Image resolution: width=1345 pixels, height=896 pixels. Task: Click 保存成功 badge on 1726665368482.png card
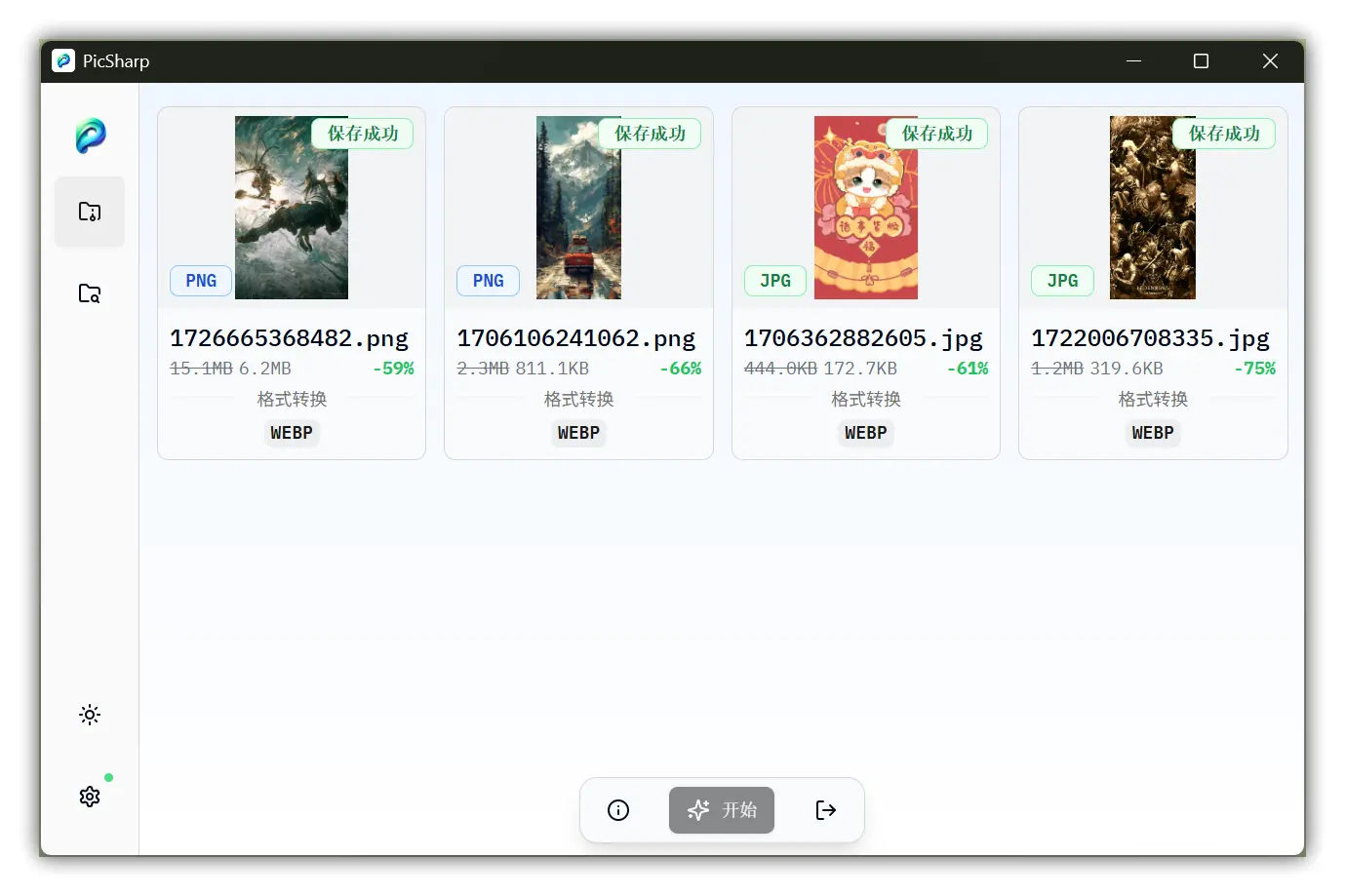(363, 134)
